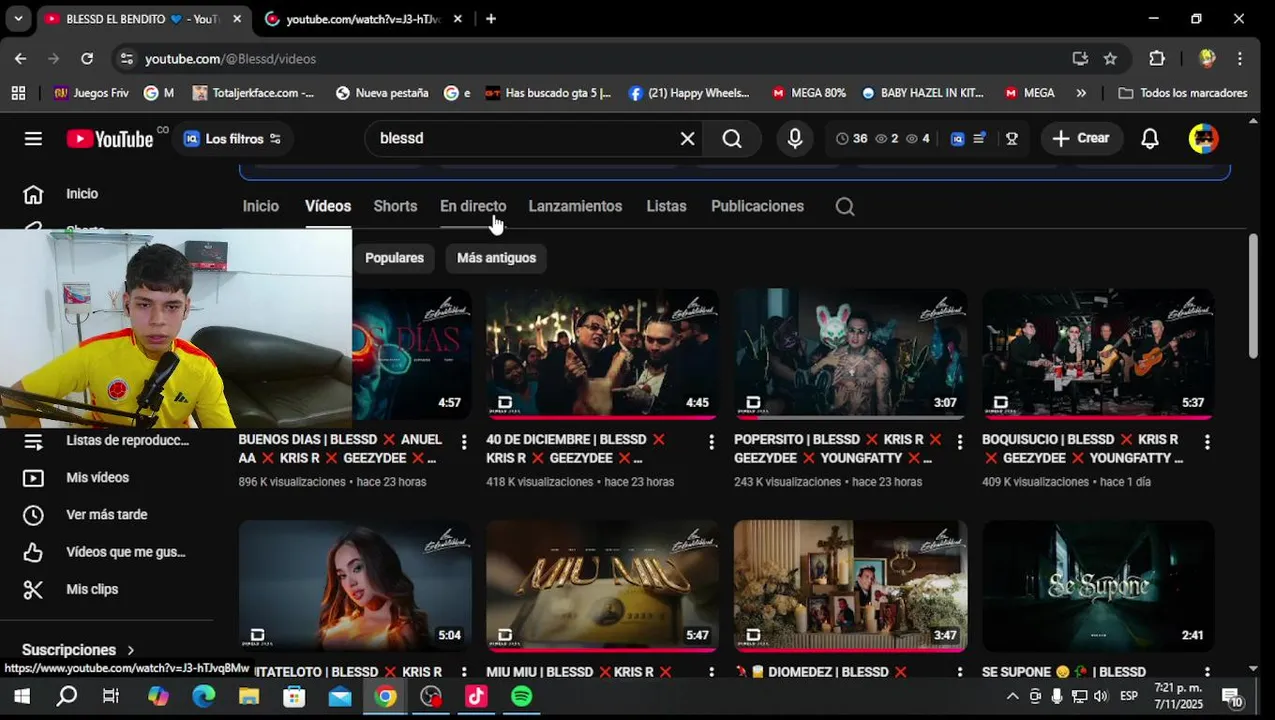This screenshot has width=1275, height=720.
Task: Click the page vertical scrollbar
Action: (x=1254, y=297)
